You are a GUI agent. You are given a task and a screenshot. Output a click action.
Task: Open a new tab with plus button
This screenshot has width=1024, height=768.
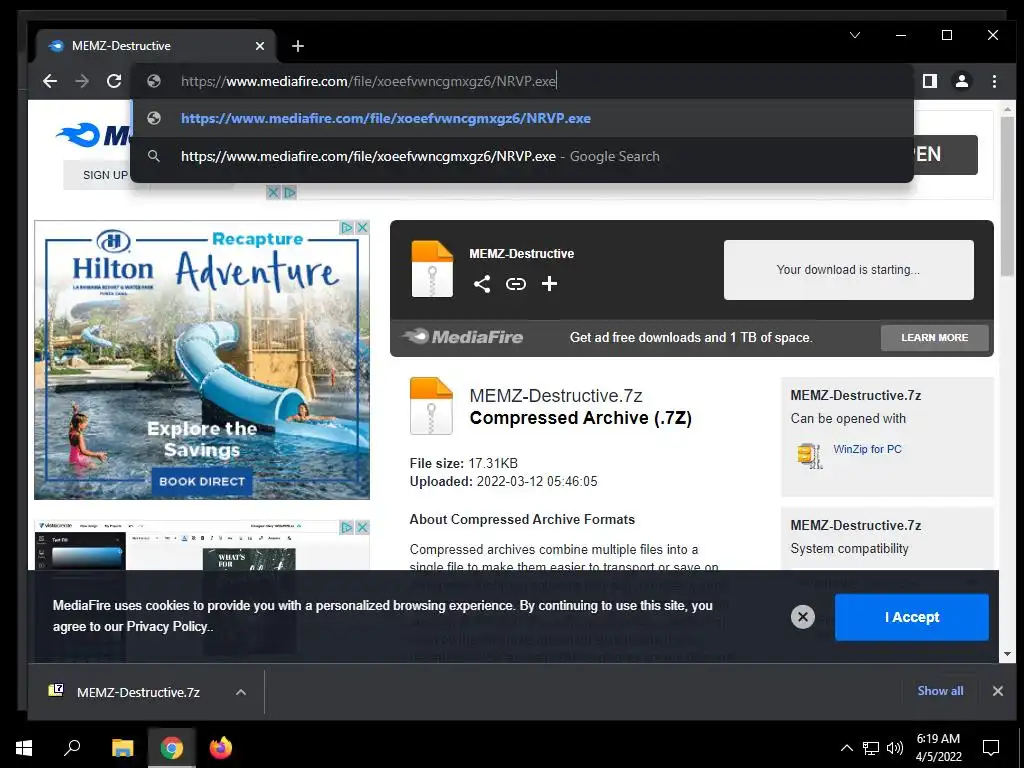click(x=298, y=46)
